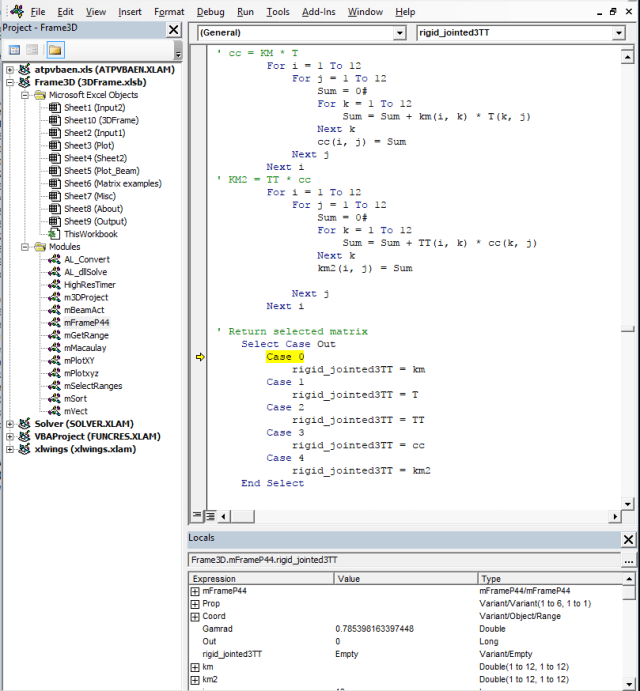The image size is (640, 691).
Task: Open the mFrameP44 module icon
Action: click(x=54, y=323)
